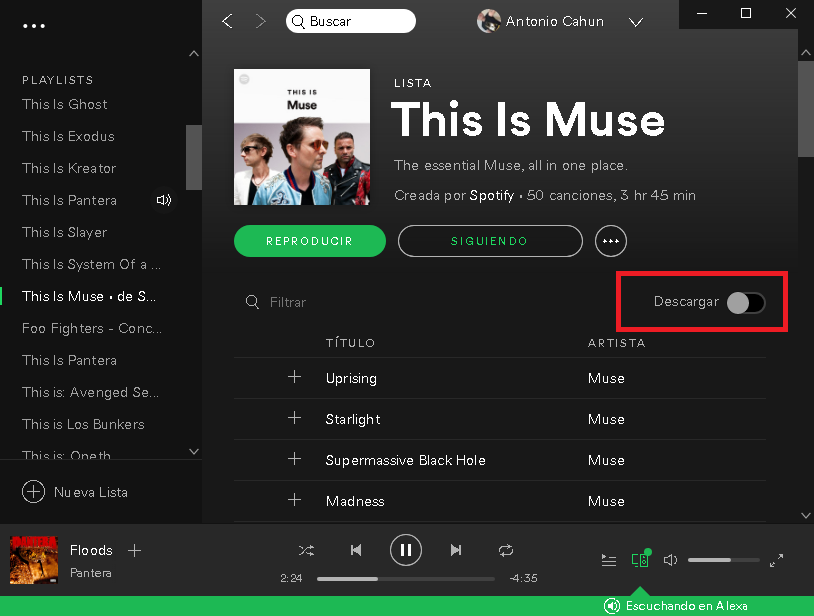Add Supermassive Black Hole to library
This screenshot has height=616, width=814.
coord(294,459)
